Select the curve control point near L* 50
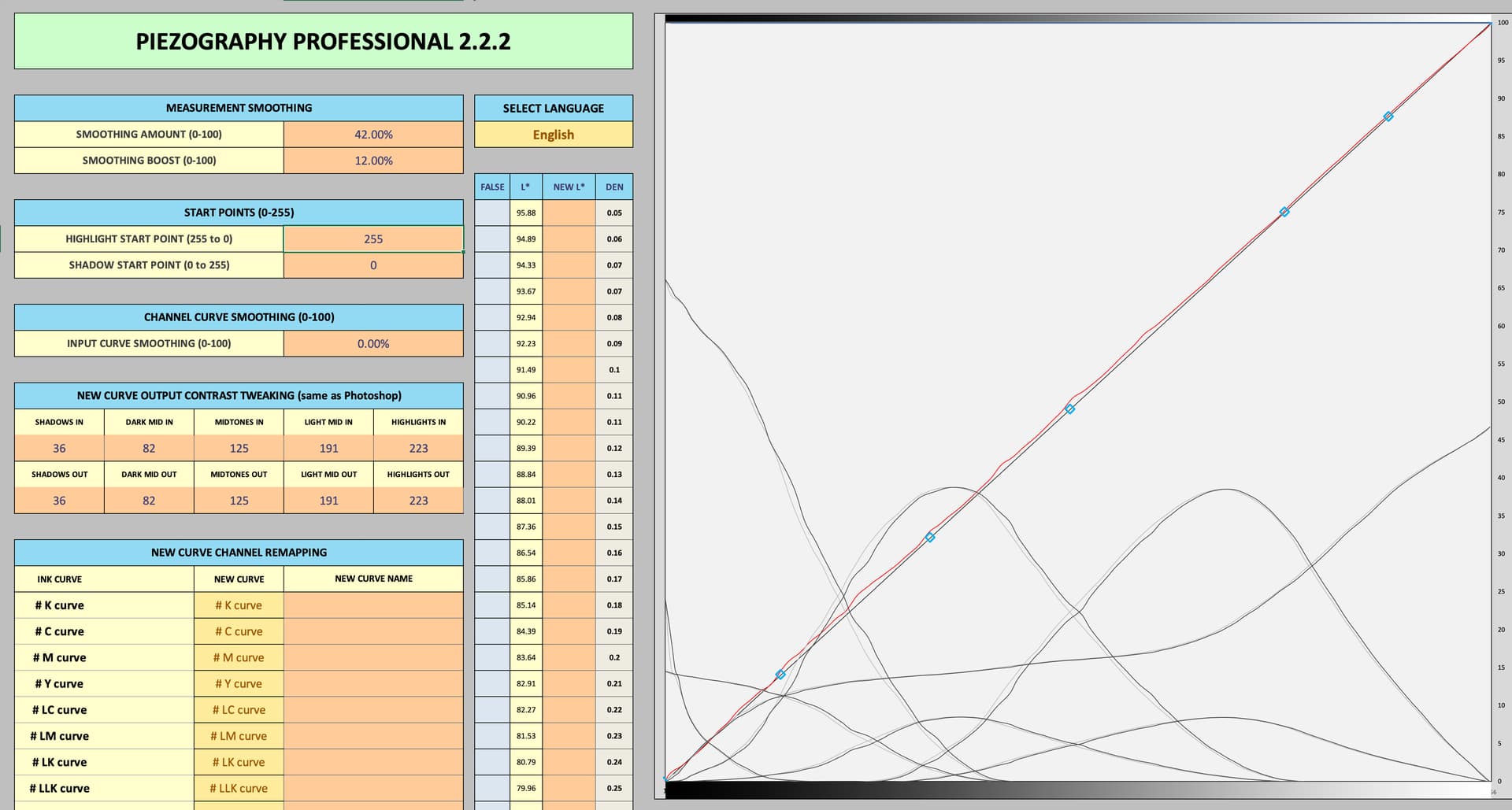 coord(1069,409)
